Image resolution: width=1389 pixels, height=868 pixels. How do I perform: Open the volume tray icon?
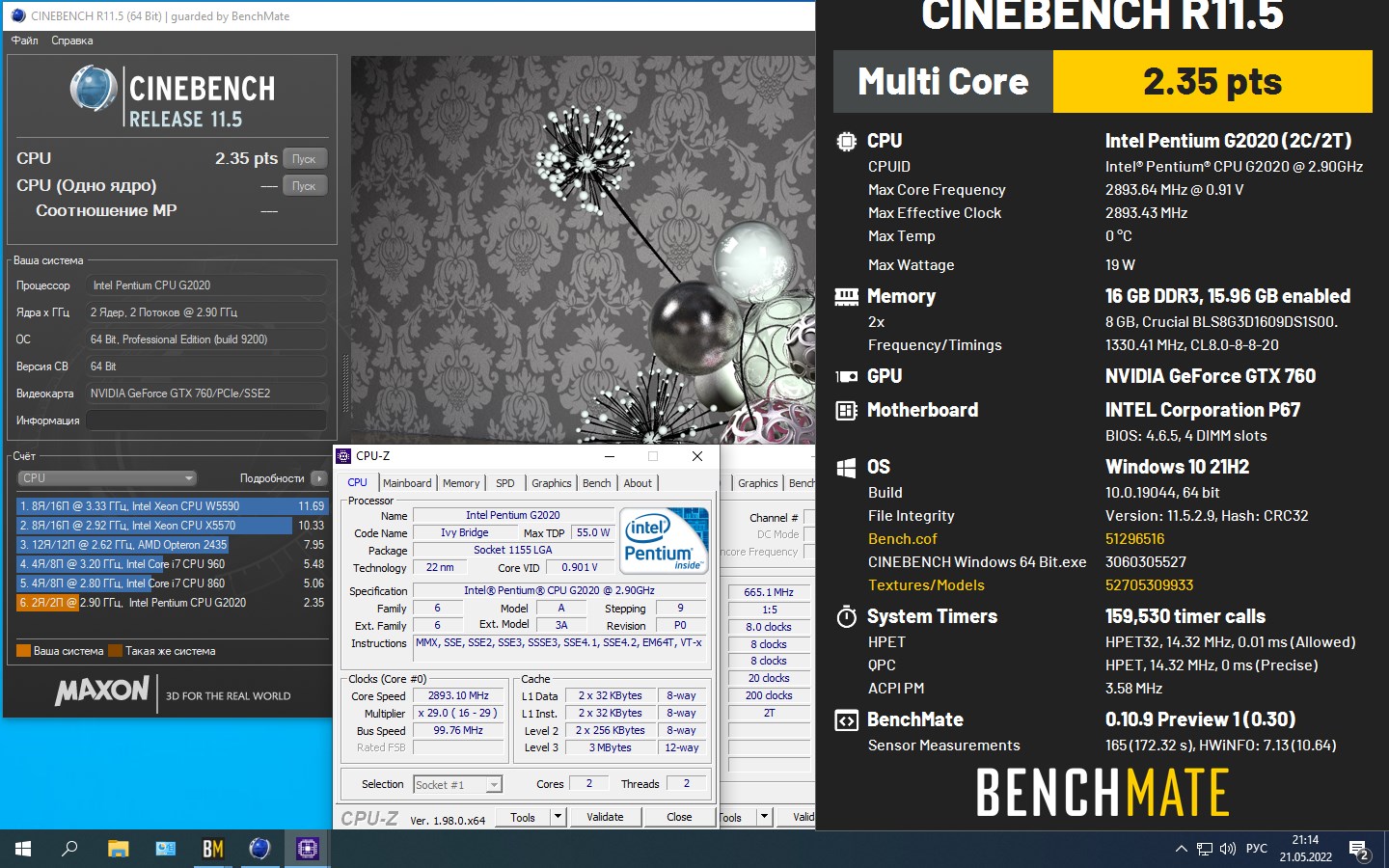1228,849
